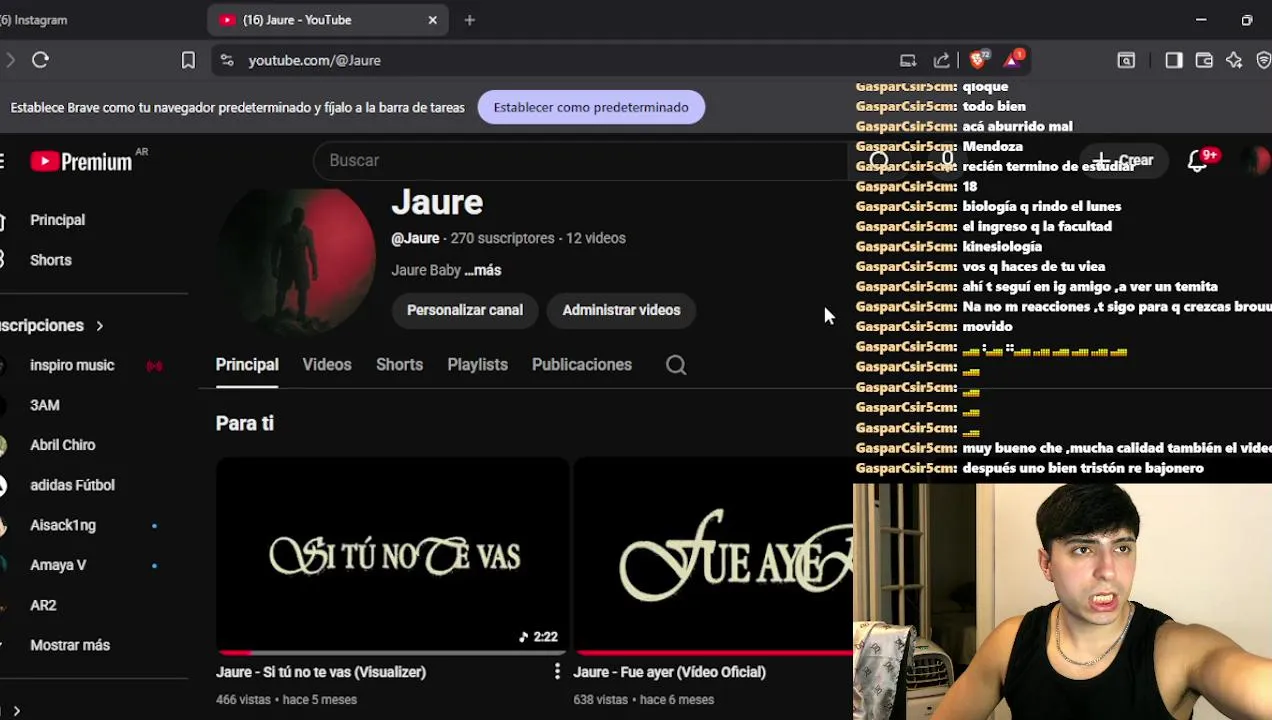Open Principal in the left sidebar
The height and width of the screenshot is (720, 1272).
(58, 220)
